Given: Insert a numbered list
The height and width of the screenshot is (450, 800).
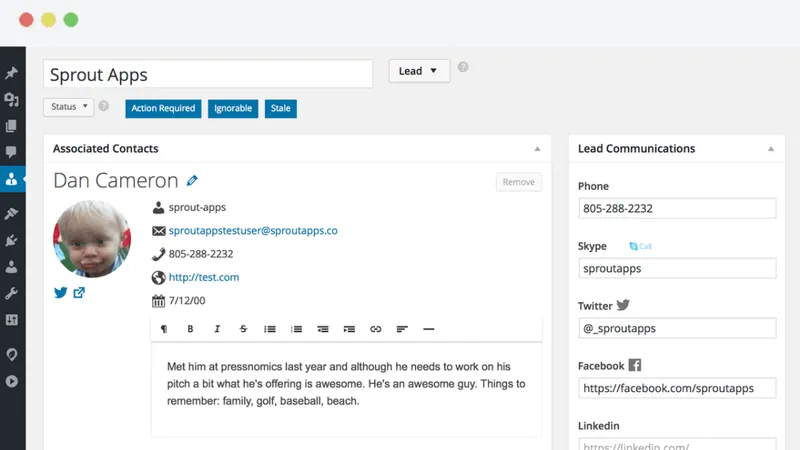Looking at the screenshot, I should (296, 329).
